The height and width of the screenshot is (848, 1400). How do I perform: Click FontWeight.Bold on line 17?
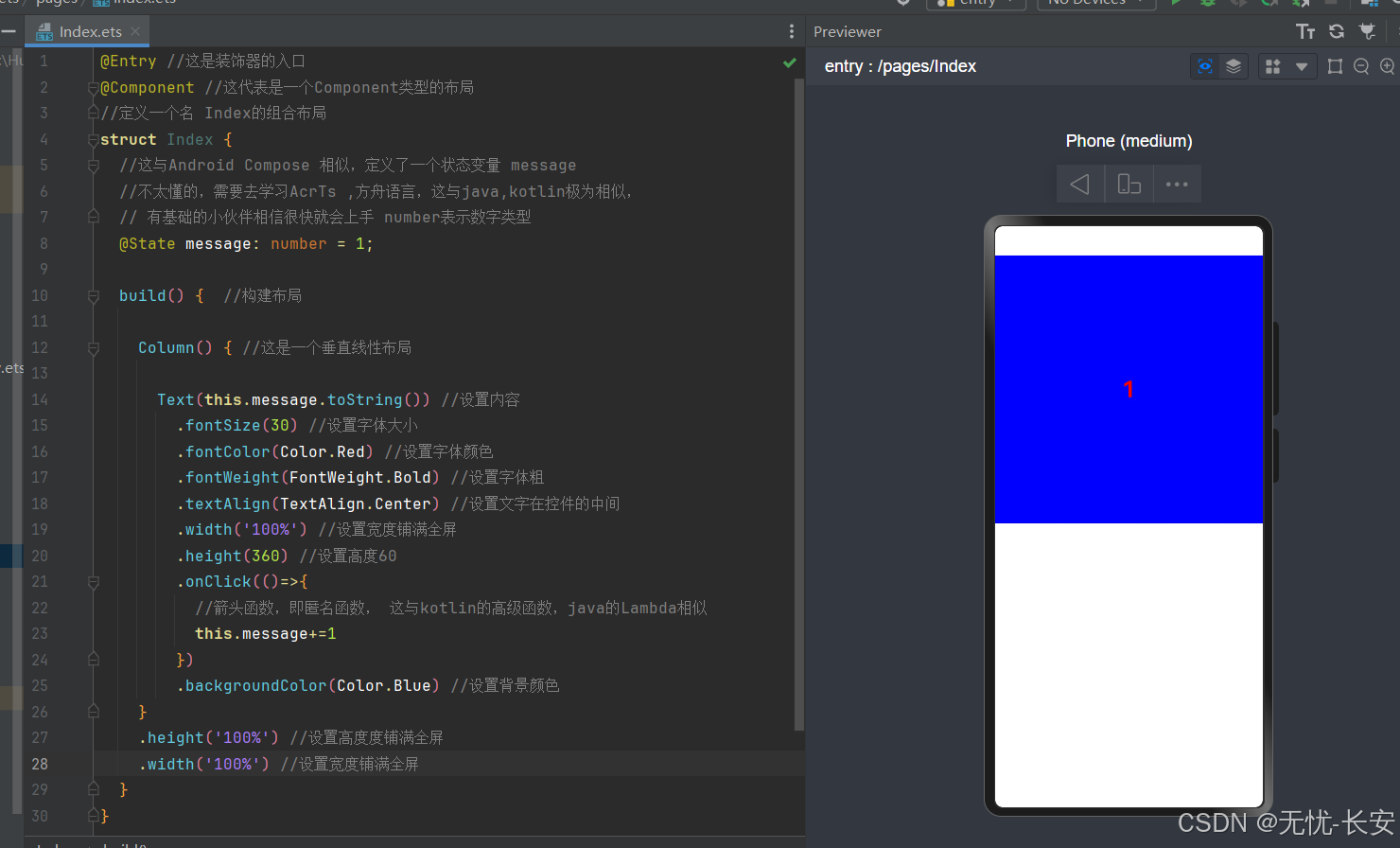[360, 478]
